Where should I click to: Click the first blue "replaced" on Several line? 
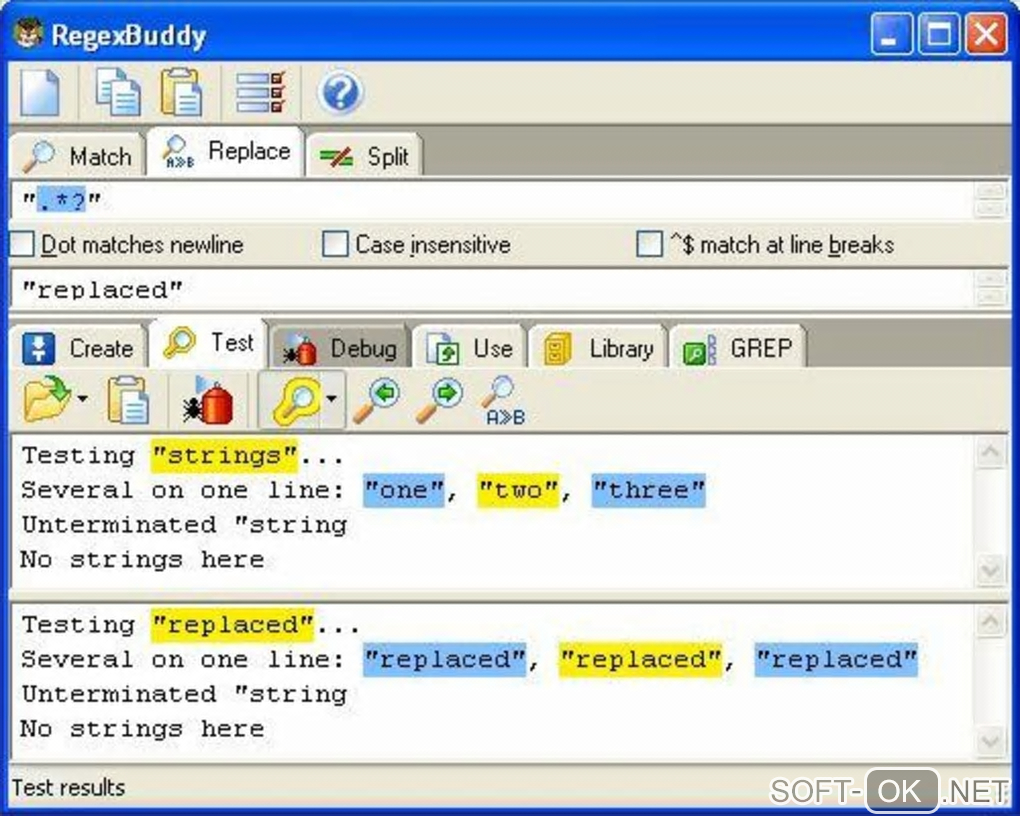pos(444,660)
